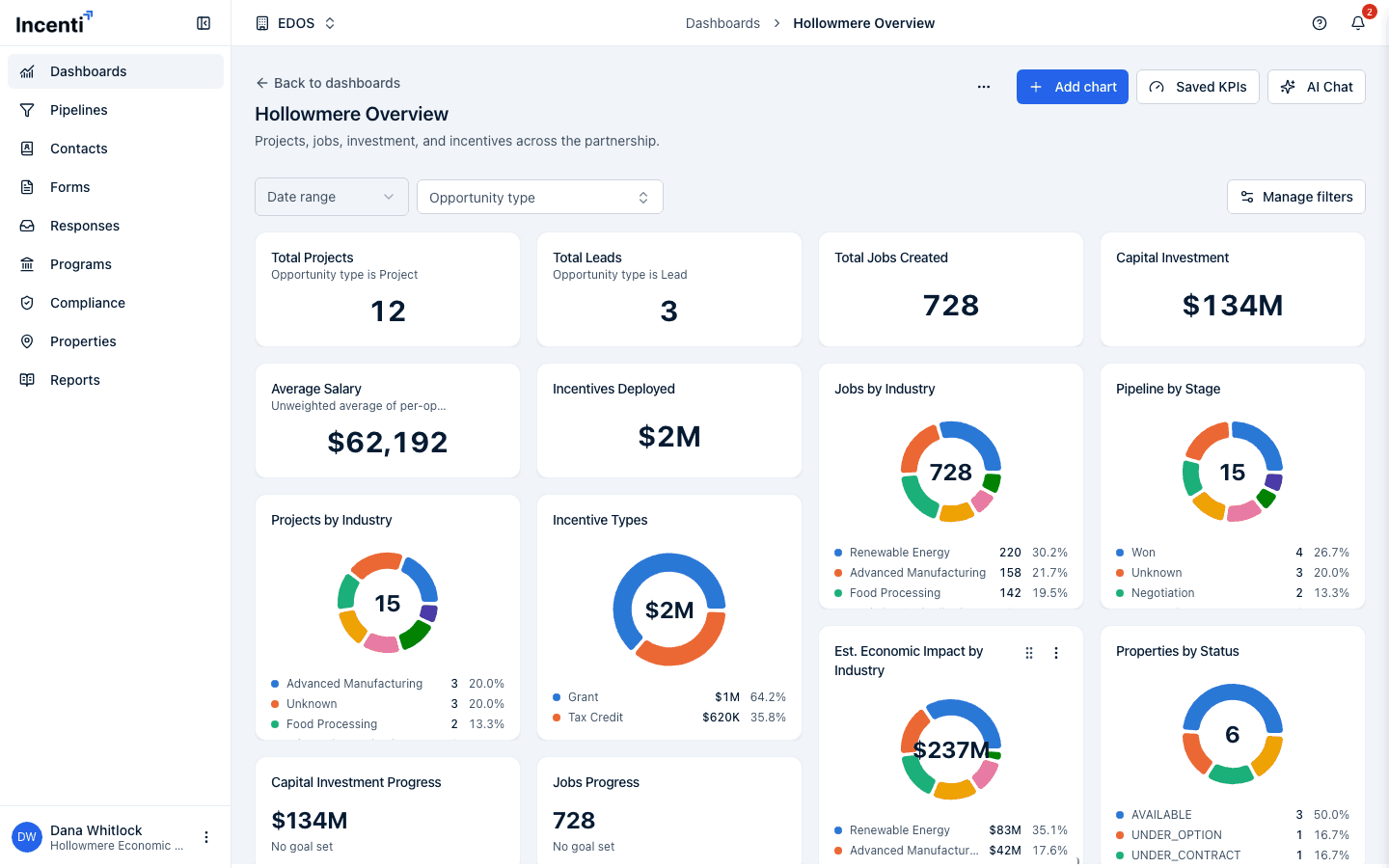The image size is (1389, 868).
Task: Open Forms section
Action: click(116, 187)
